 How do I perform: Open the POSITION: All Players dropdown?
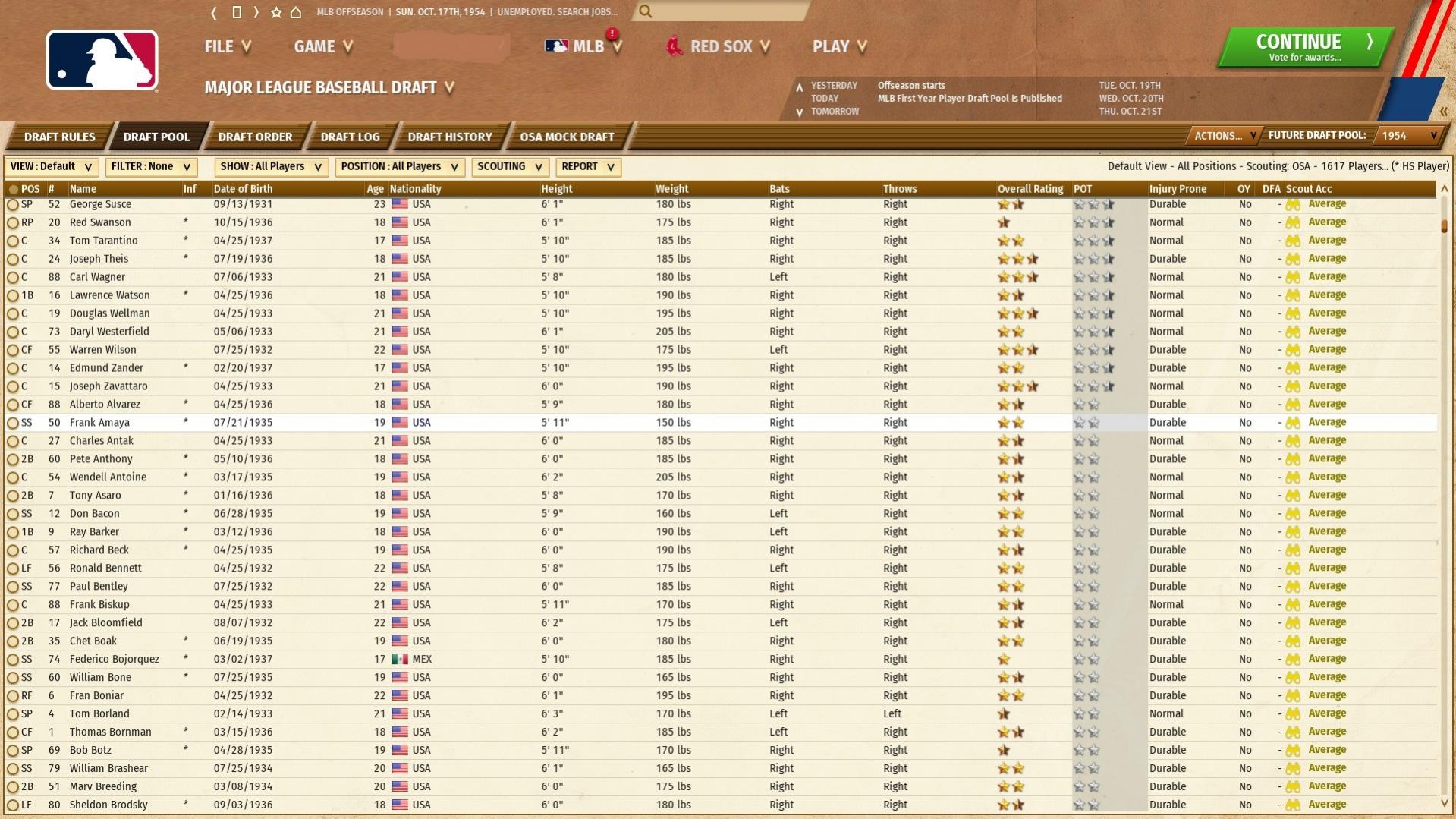(x=400, y=167)
